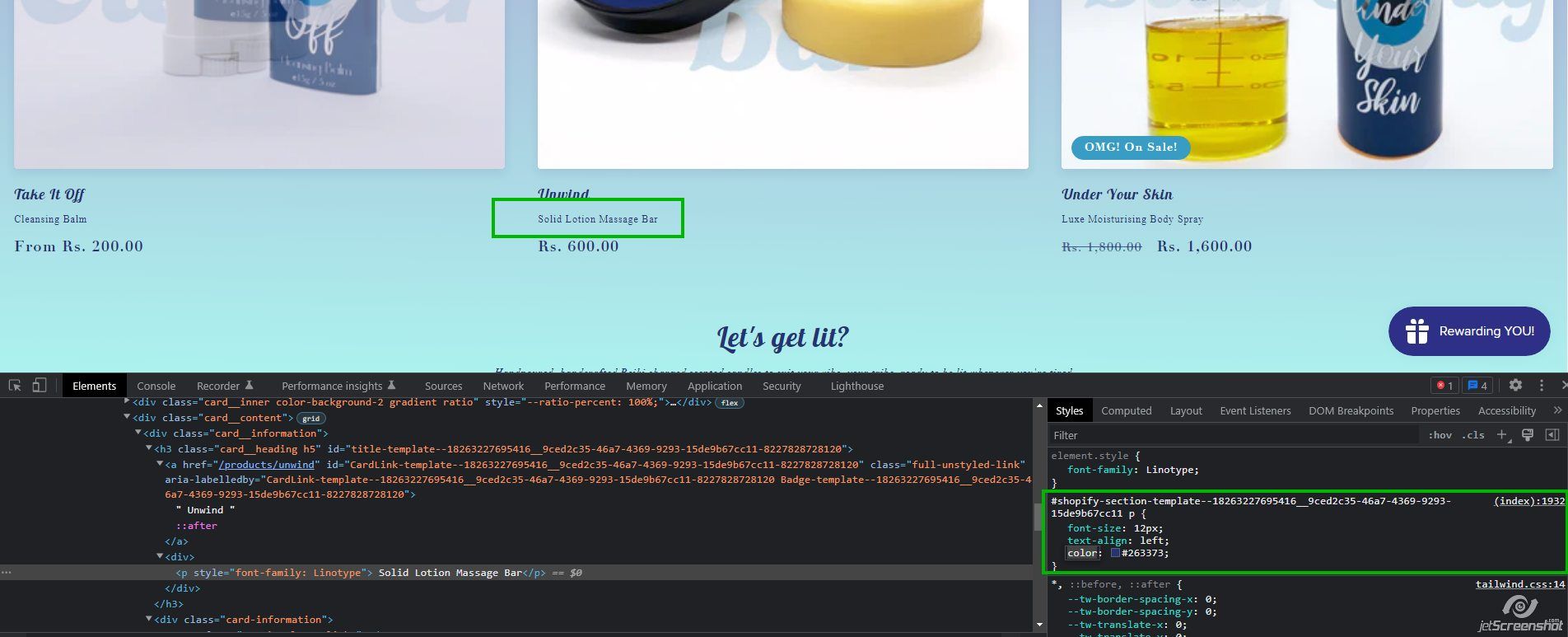Toggle the .cls element classes button
This screenshot has width=1568, height=637.
tap(1473, 435)
